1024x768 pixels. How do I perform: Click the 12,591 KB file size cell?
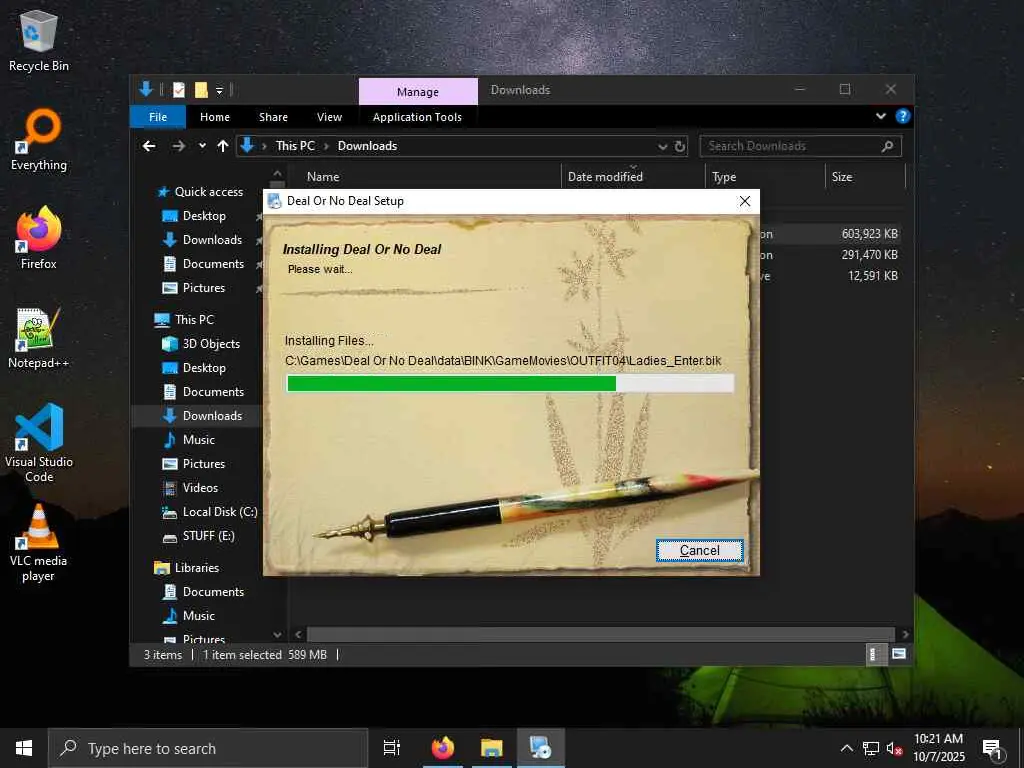coord(872,276)
